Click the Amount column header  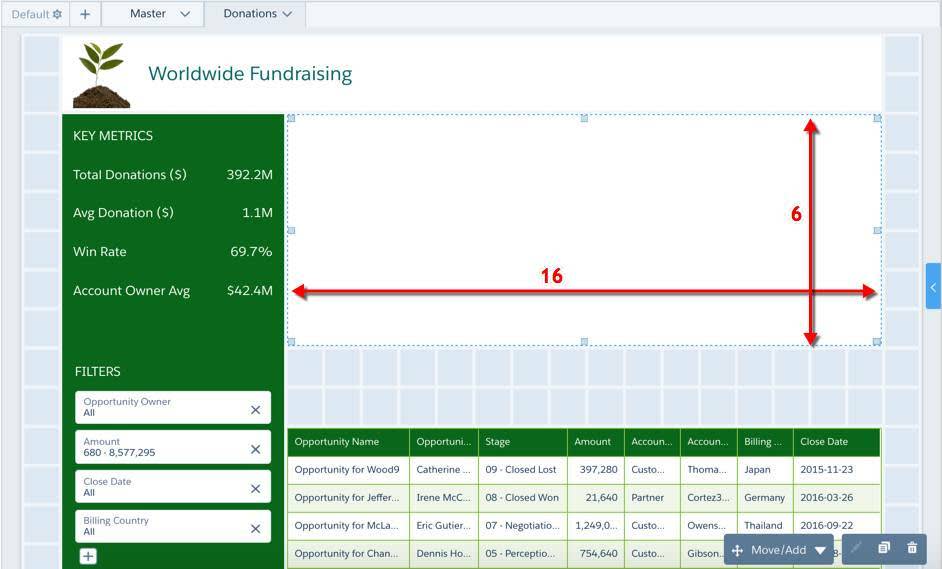point(596,442)
